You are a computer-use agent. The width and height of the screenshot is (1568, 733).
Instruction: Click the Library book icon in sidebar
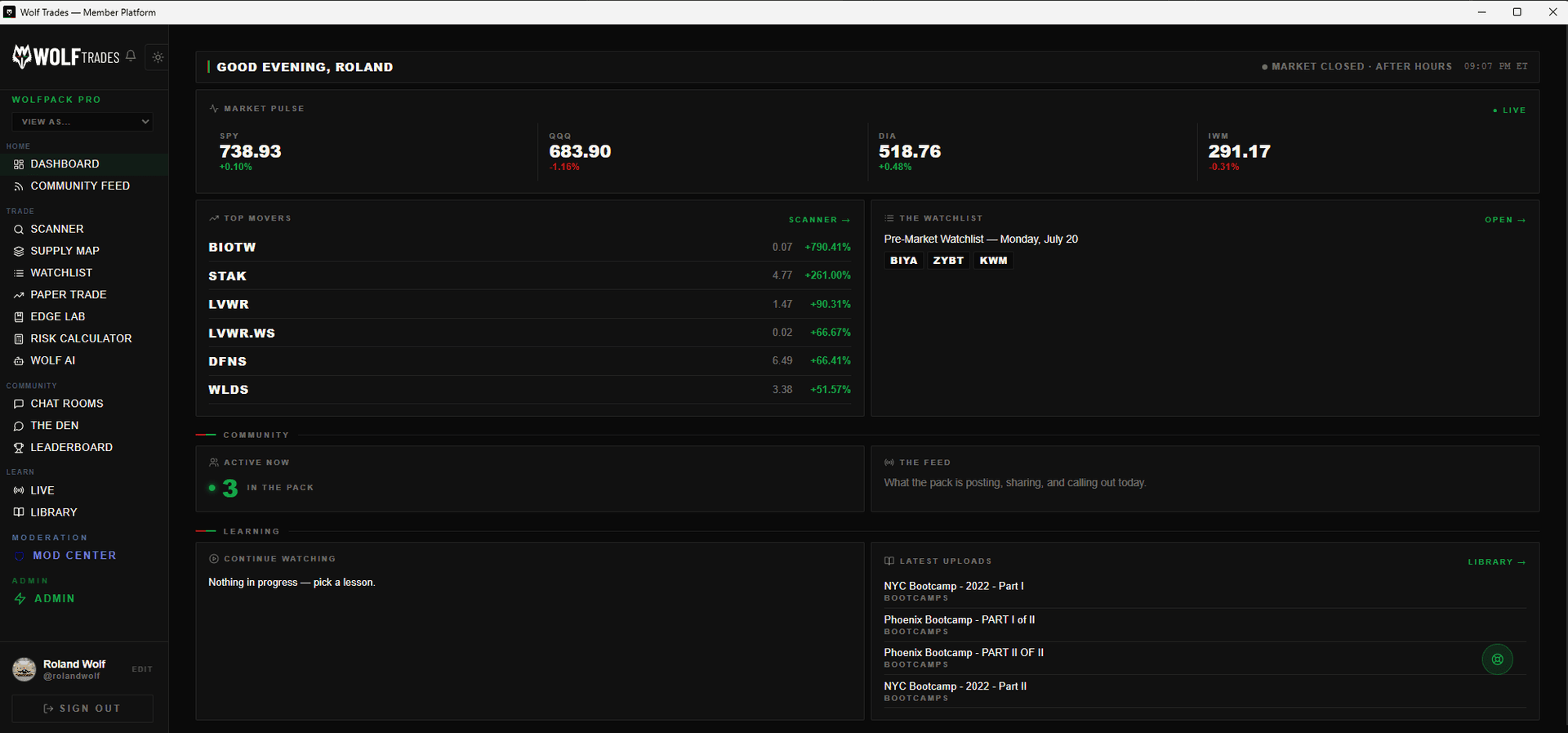tap(19, 512)
